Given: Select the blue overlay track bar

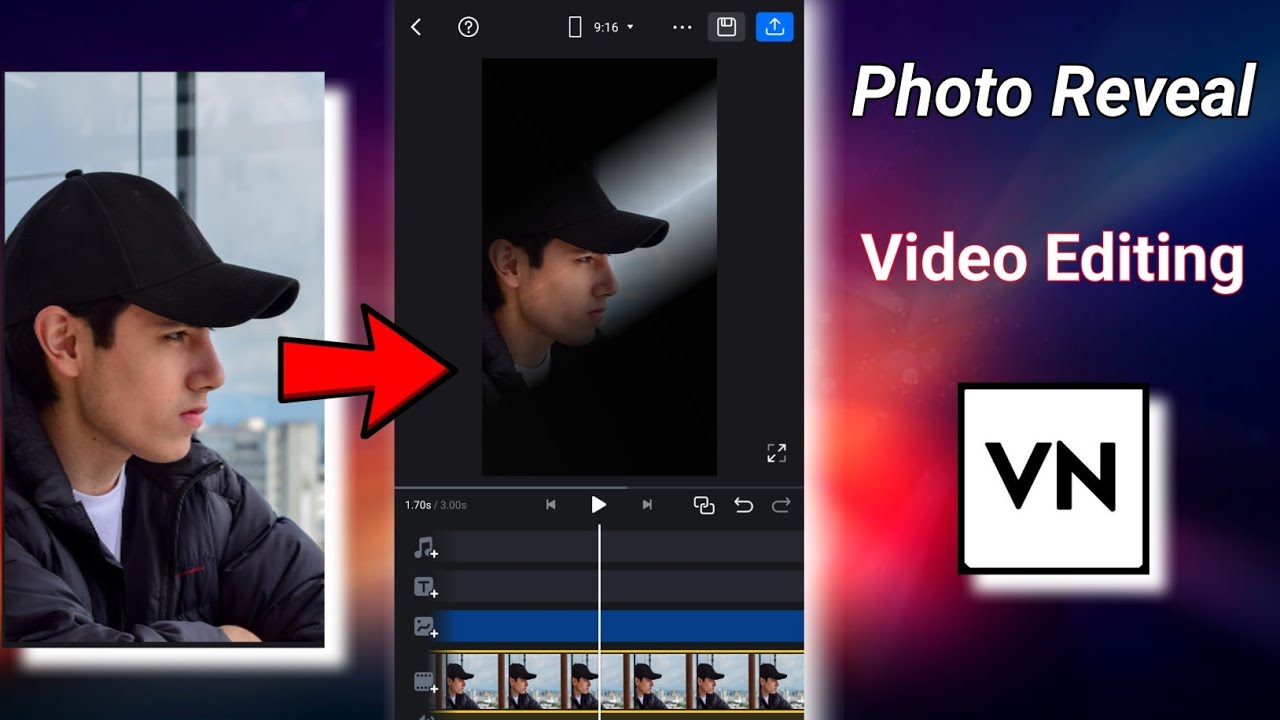Looking at the screenshot, I should 620,626.
